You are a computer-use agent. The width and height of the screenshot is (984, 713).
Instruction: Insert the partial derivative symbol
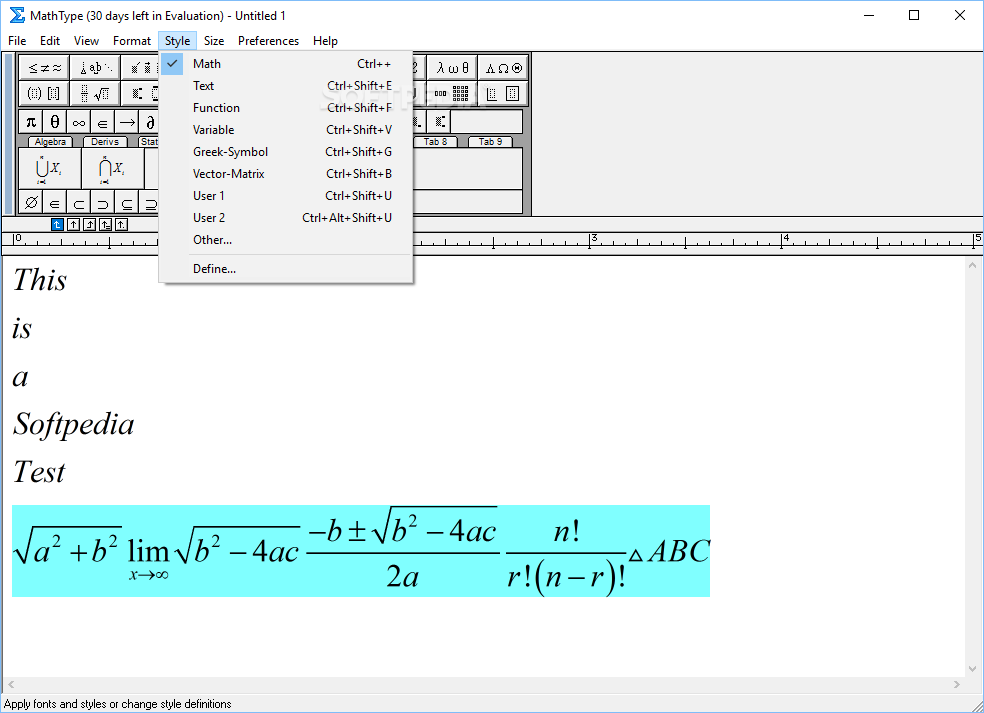pyautogui.click(x=149, y=122)
